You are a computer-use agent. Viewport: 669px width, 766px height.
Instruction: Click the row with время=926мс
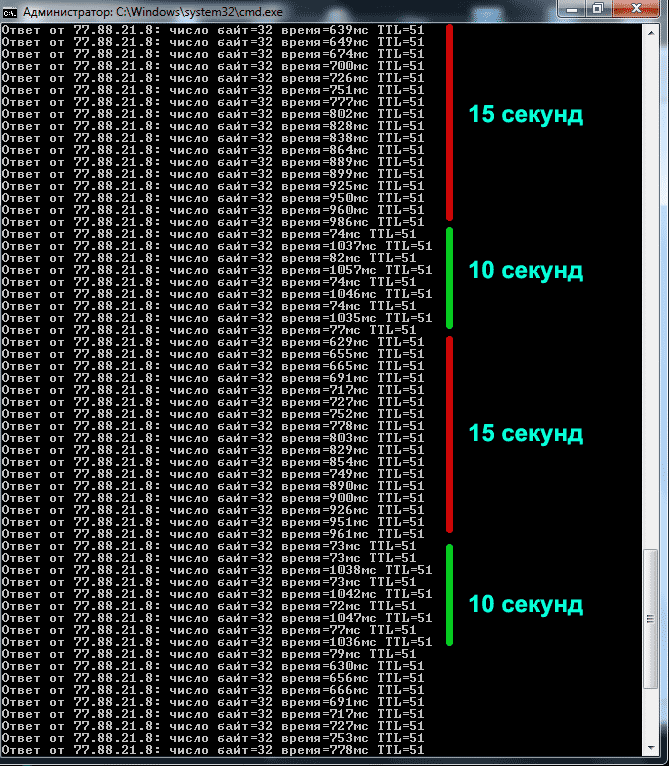click(213, 511)
